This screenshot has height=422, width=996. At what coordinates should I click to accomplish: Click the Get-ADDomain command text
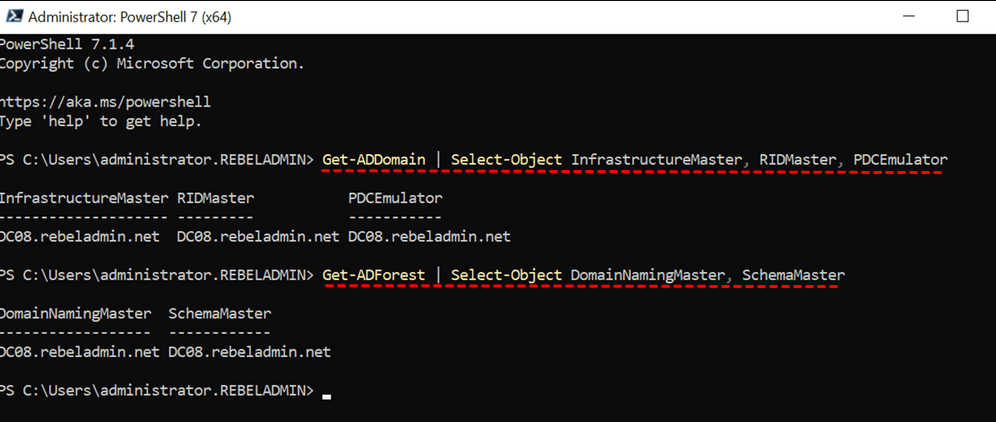pos(374,160)
